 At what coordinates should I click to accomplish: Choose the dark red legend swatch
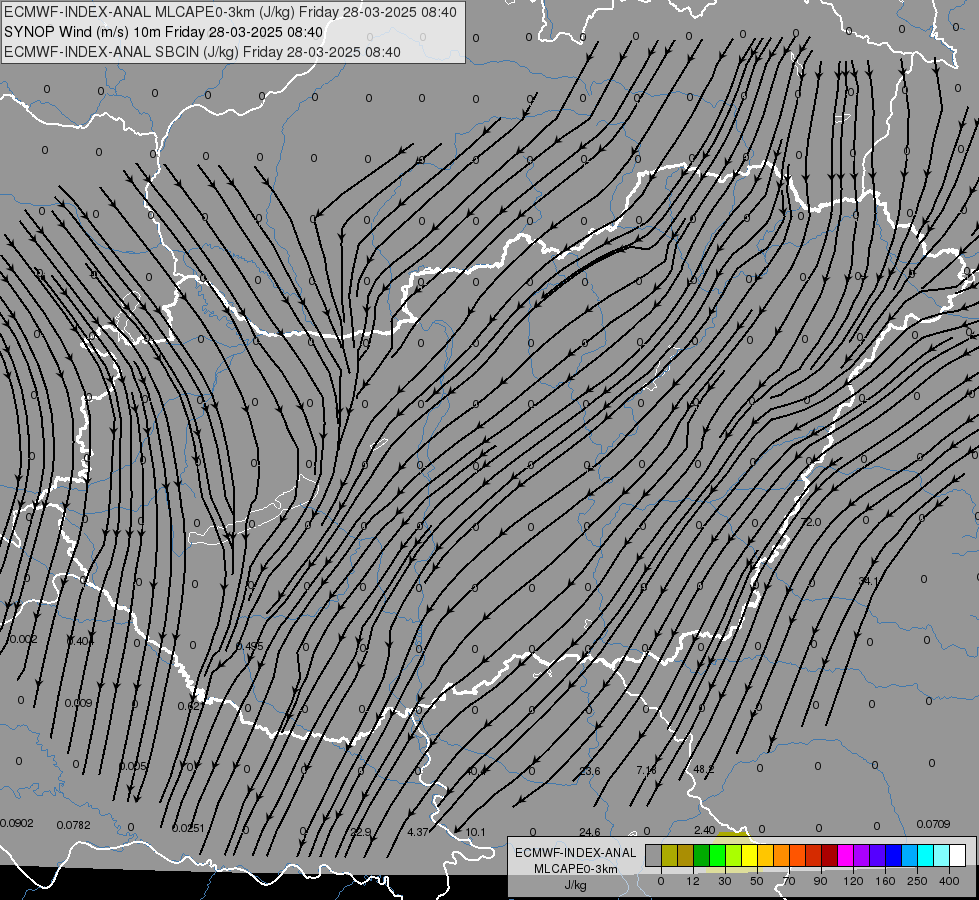[830, 855]
